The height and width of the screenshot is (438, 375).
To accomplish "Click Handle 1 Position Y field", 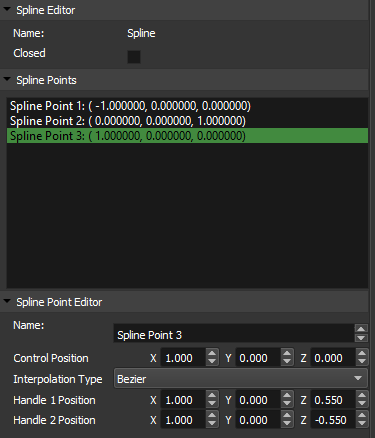I will pos(258,399).
